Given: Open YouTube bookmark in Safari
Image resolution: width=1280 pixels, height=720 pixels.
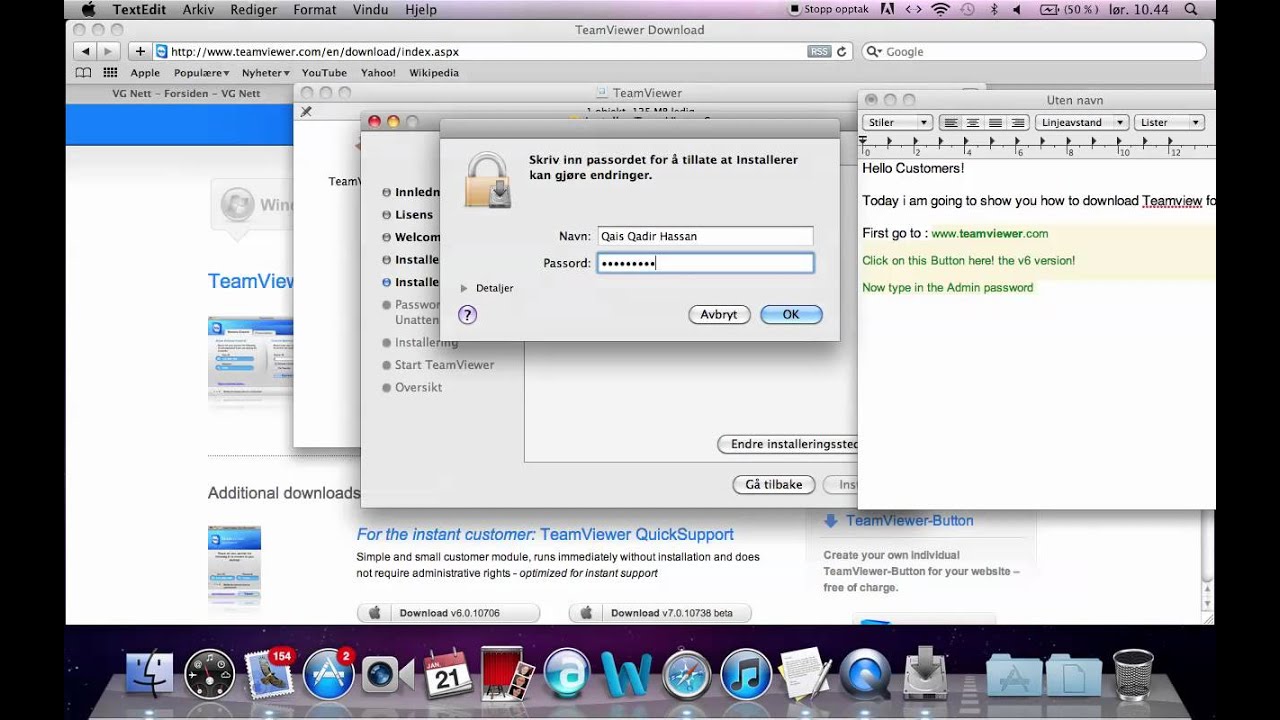Looking at the screenshot, I should click(324, 73).
